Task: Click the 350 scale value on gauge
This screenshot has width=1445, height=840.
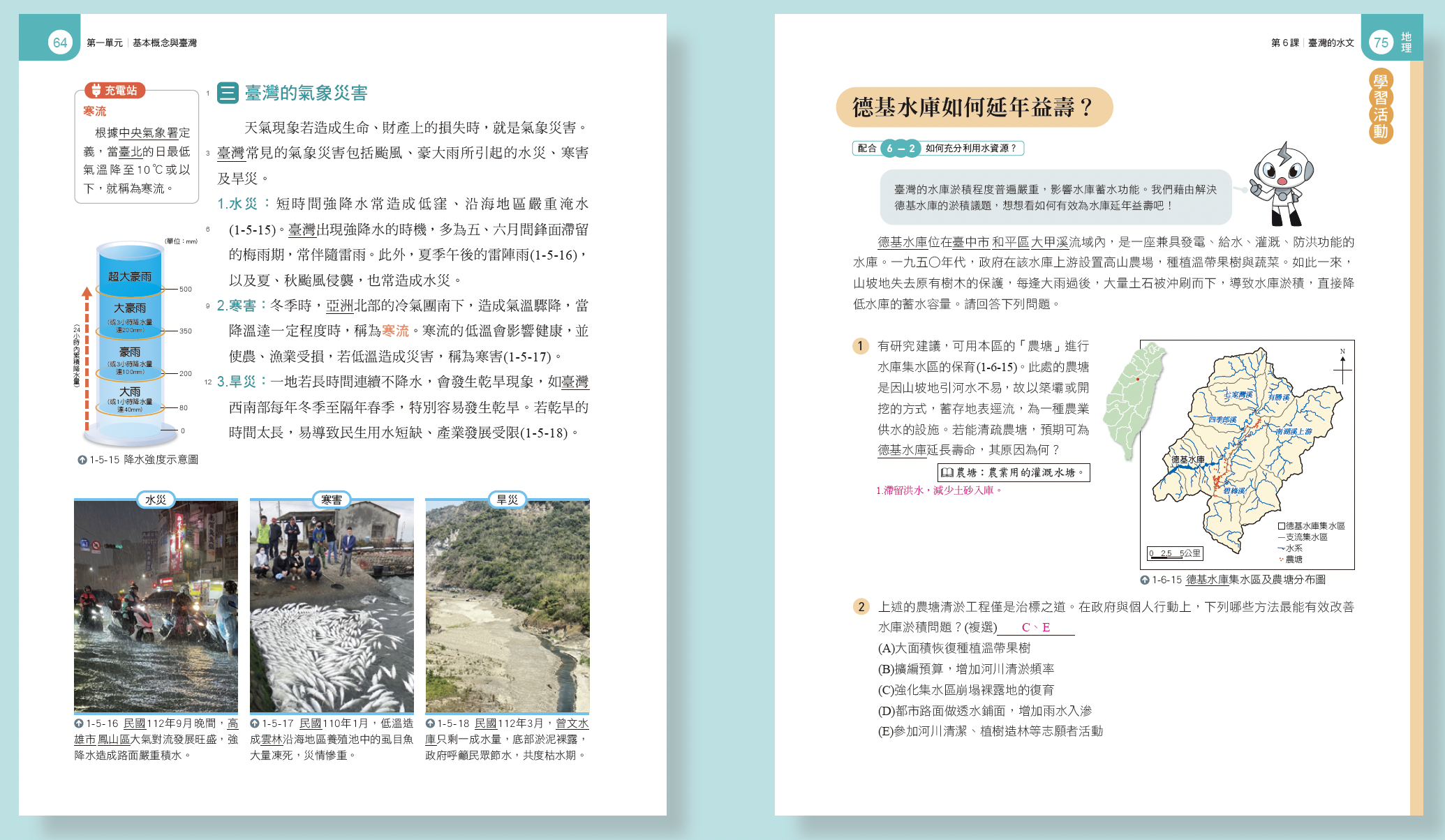Action: point(186,331)
